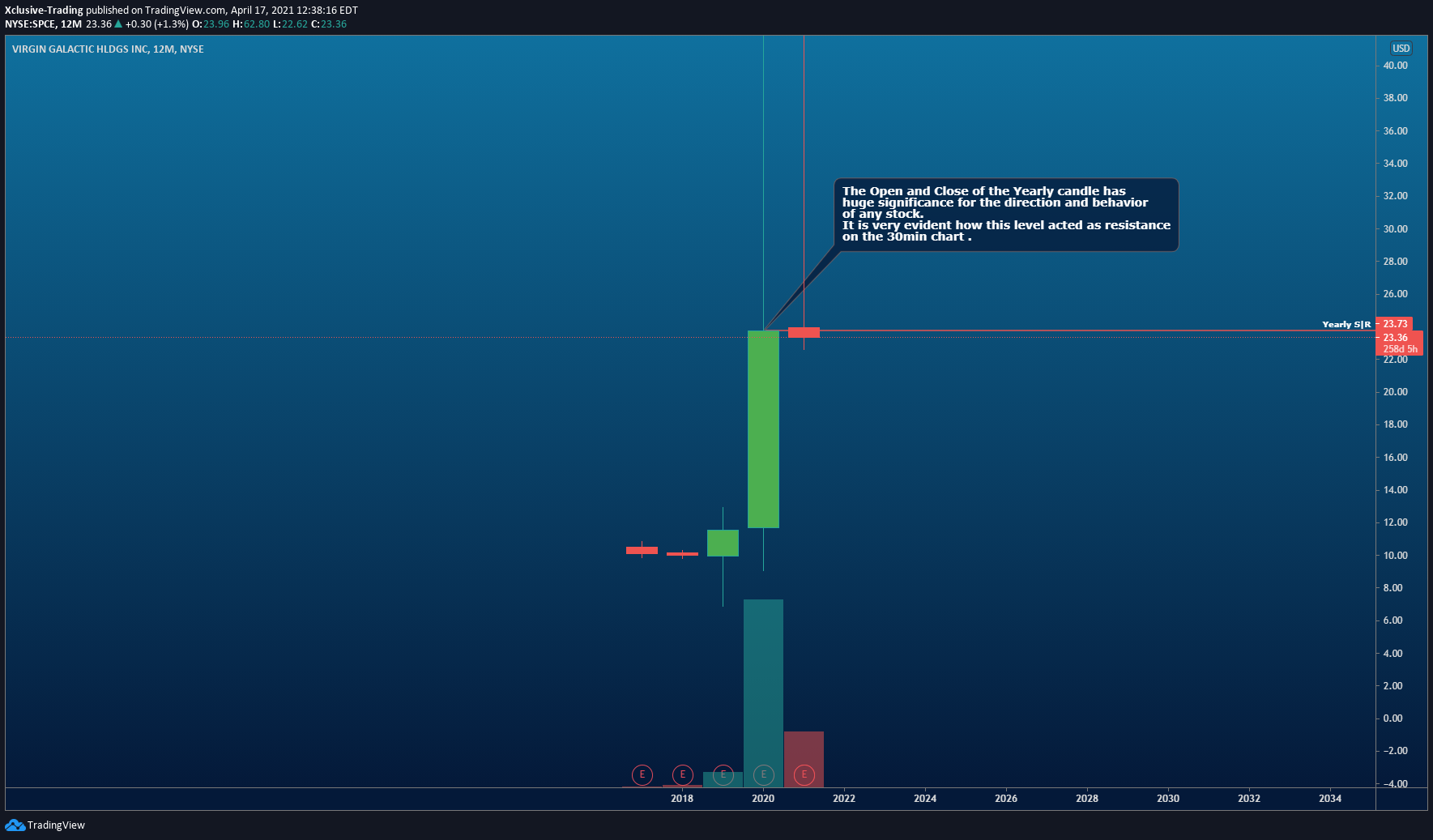
Task: Click the green 2019 candle body
Action: coord(723,543)
